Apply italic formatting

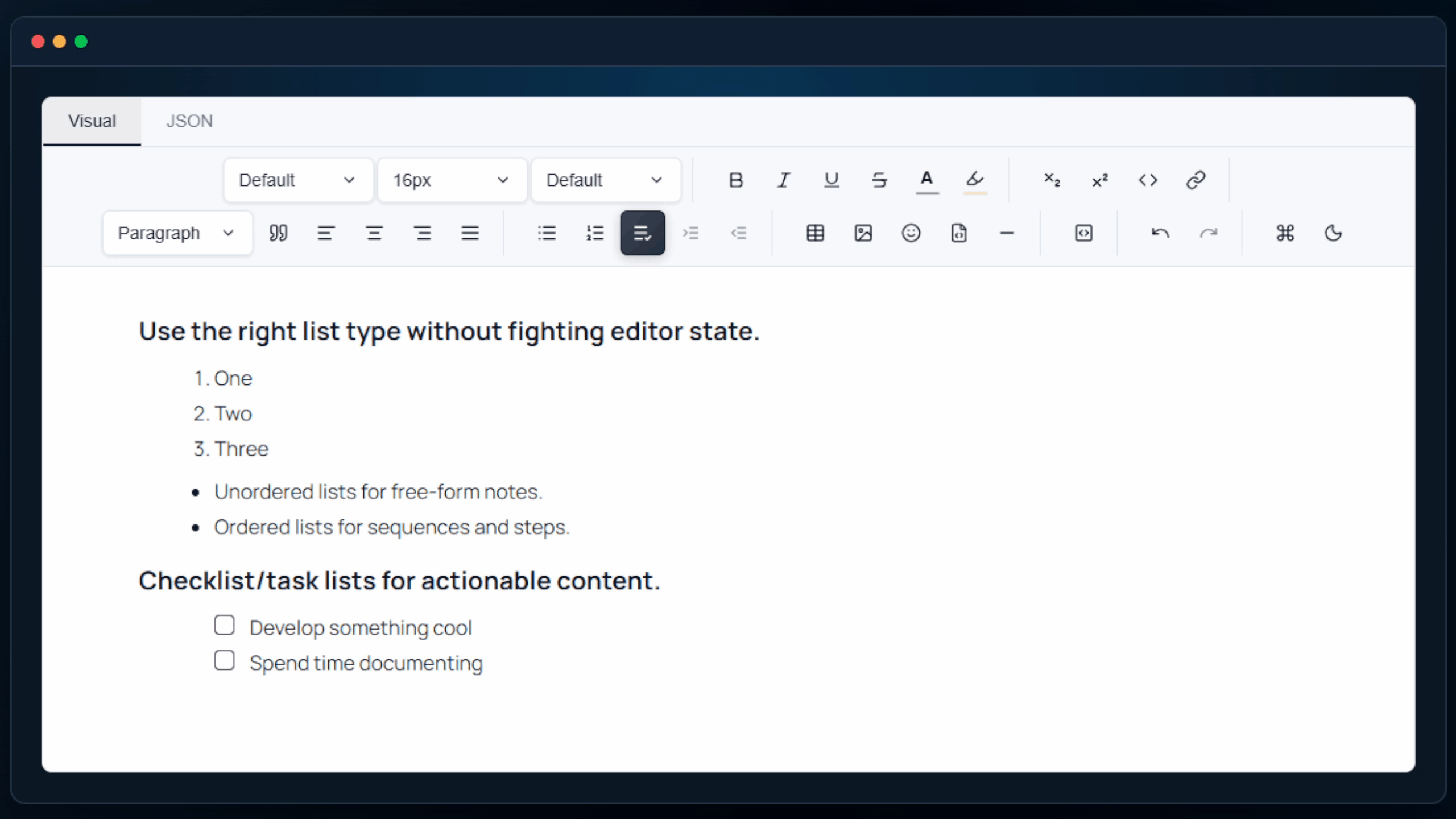[x=784, y=180]
